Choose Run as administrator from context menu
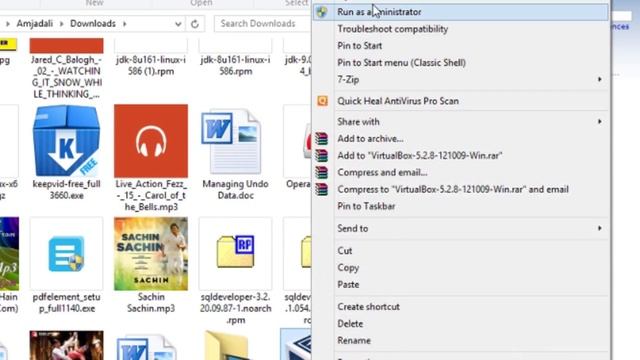640x360 pixels. 460,12
